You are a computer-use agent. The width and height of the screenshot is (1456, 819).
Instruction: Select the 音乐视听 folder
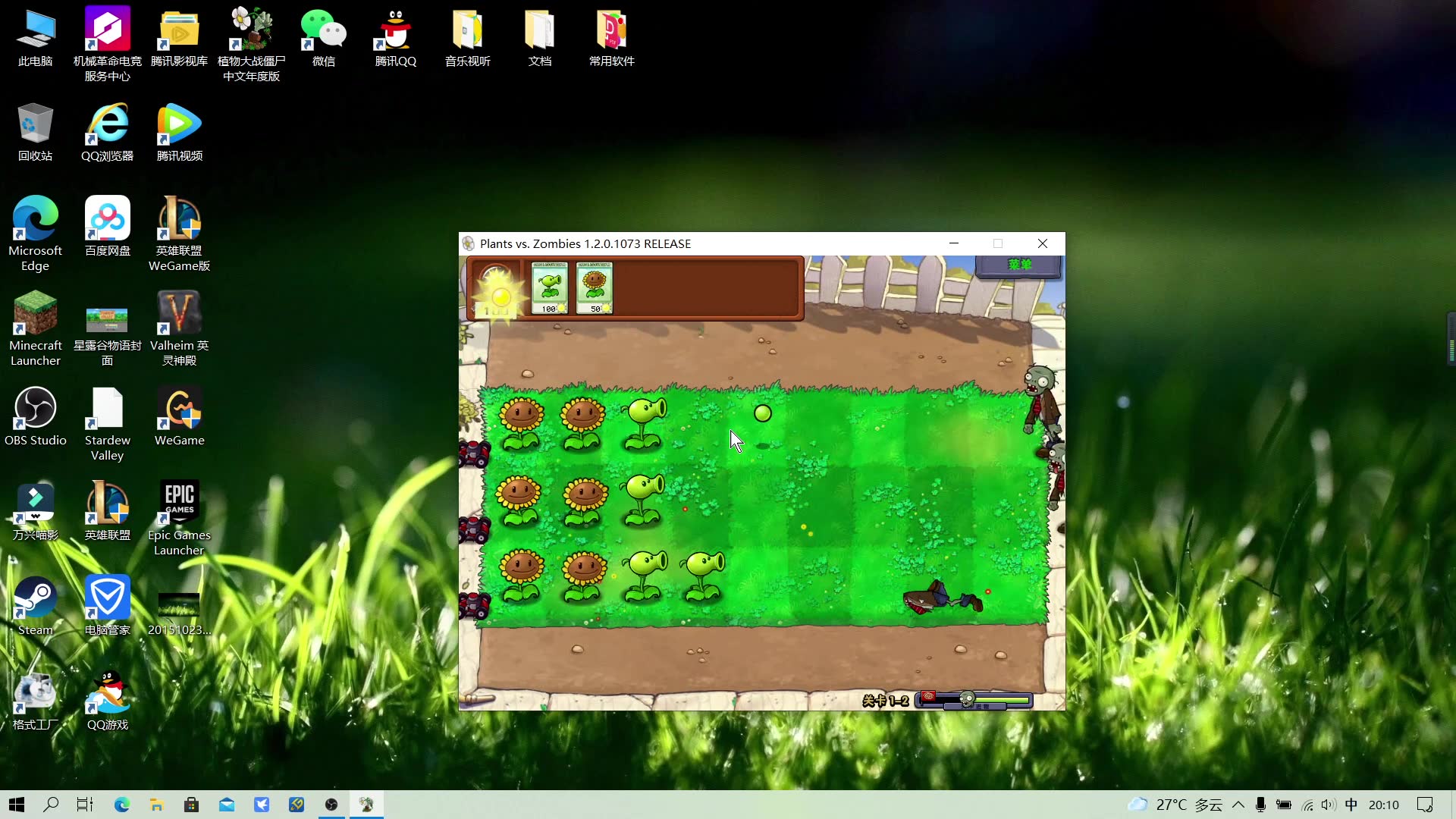click(468, 39)
